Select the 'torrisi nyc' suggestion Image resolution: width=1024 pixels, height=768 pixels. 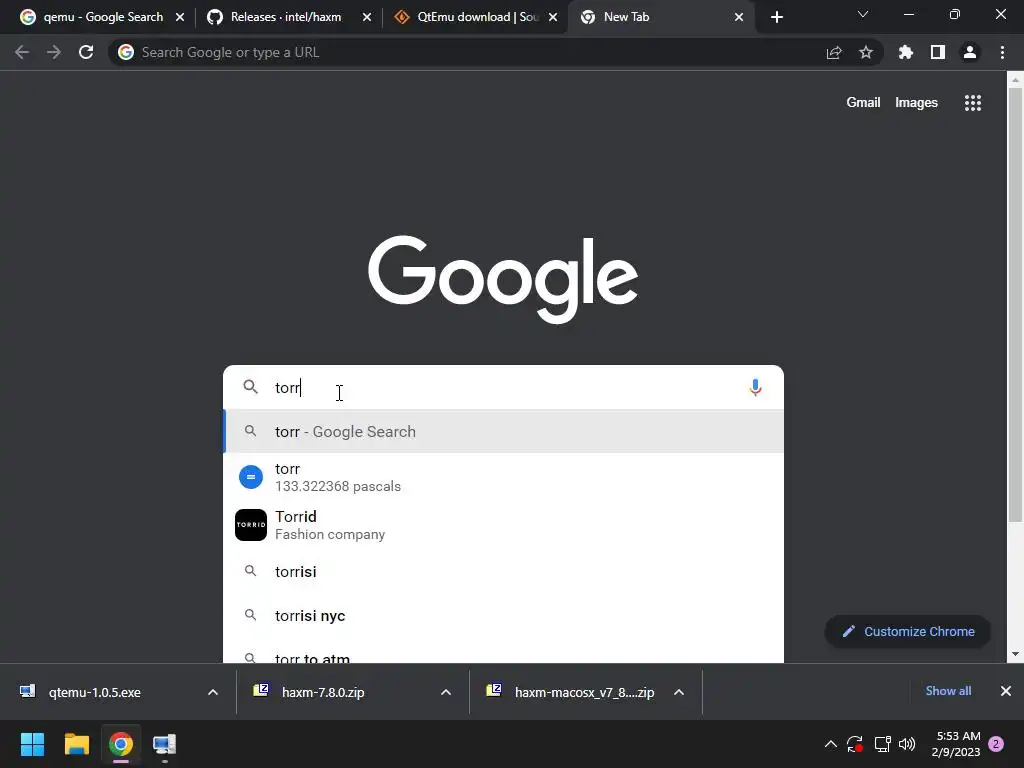(503, 615)
